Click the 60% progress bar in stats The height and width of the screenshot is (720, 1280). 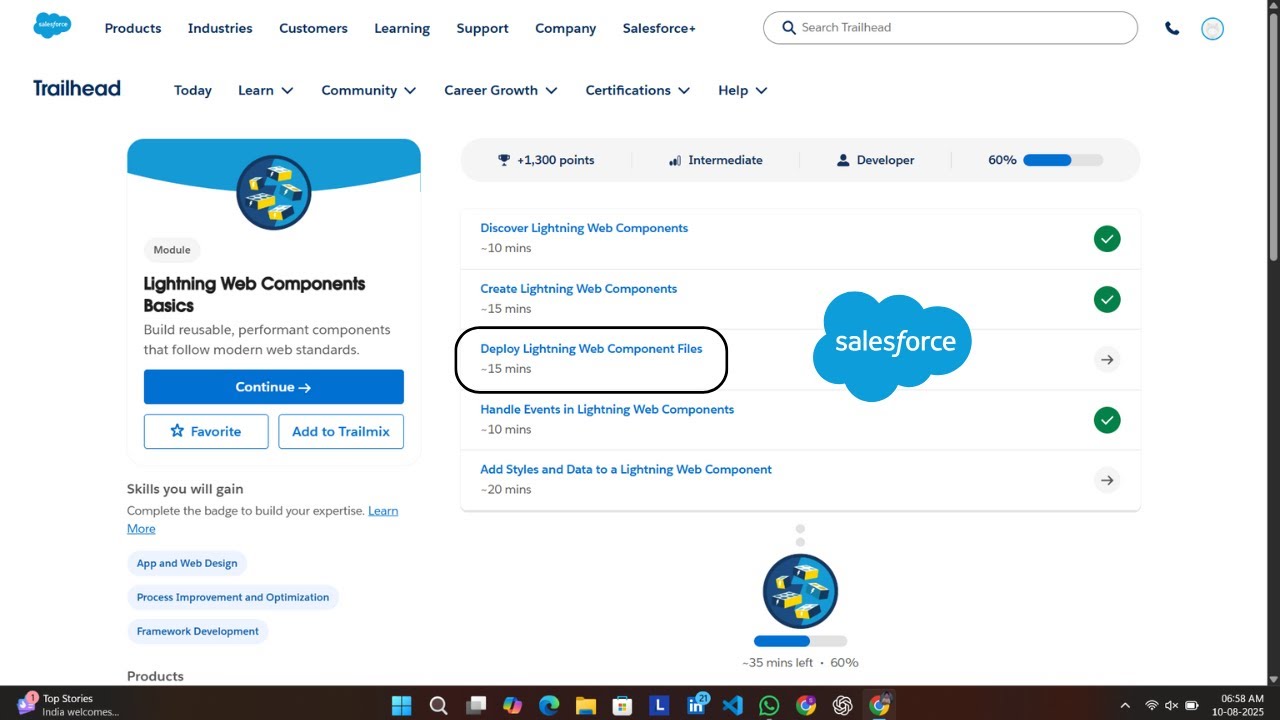click(x=1063, y=160)
